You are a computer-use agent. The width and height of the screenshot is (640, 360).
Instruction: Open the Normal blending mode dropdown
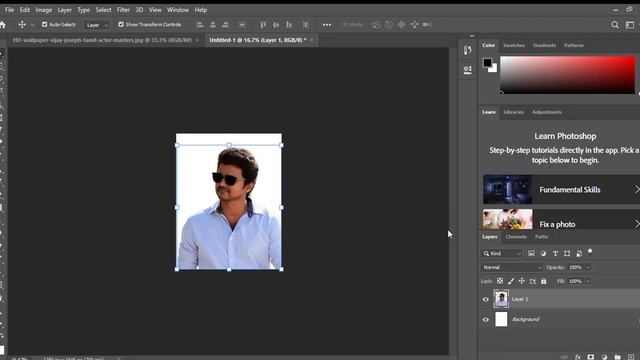tap(511, 267)
